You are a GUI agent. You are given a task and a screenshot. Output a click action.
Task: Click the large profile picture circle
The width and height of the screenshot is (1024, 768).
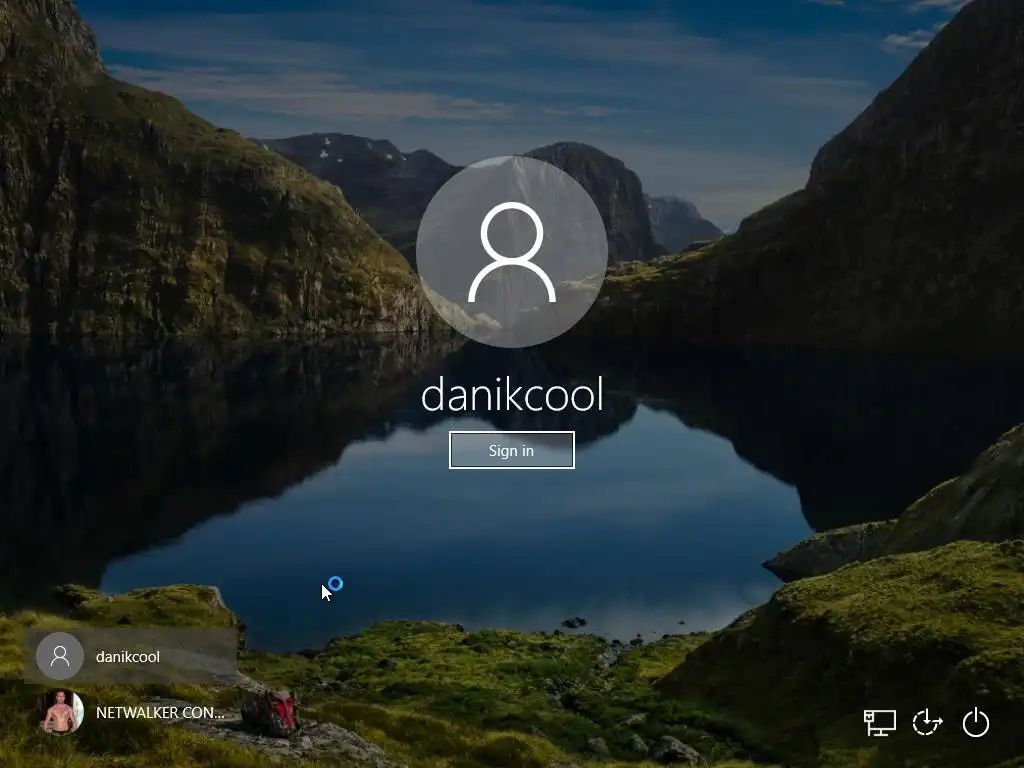(x=512, y=251)
